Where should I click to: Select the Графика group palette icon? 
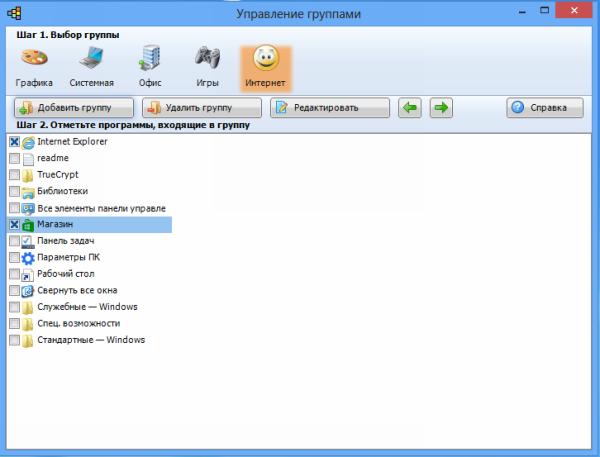point(34,58)
